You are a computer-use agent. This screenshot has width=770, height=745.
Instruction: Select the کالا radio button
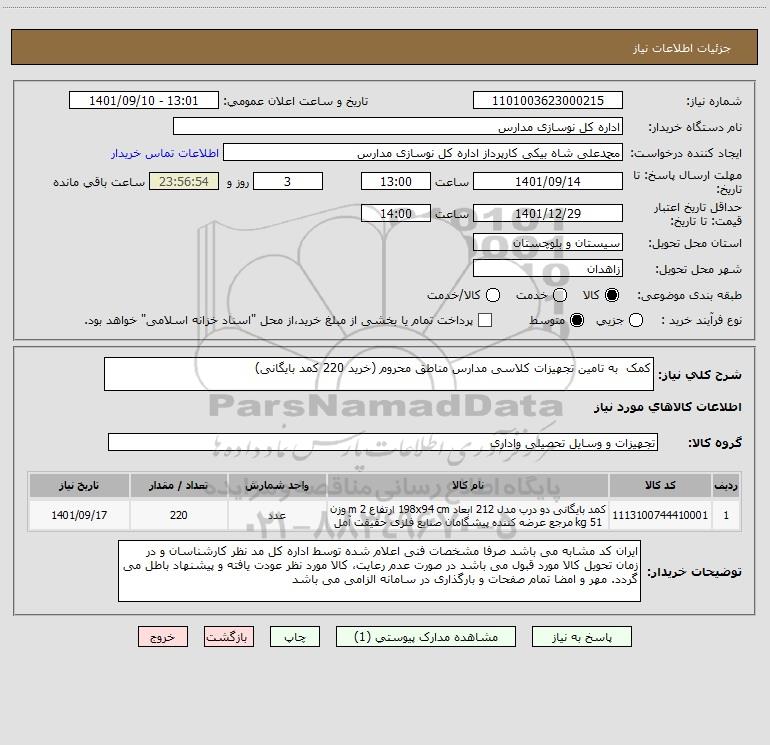(x=612, y=295)
